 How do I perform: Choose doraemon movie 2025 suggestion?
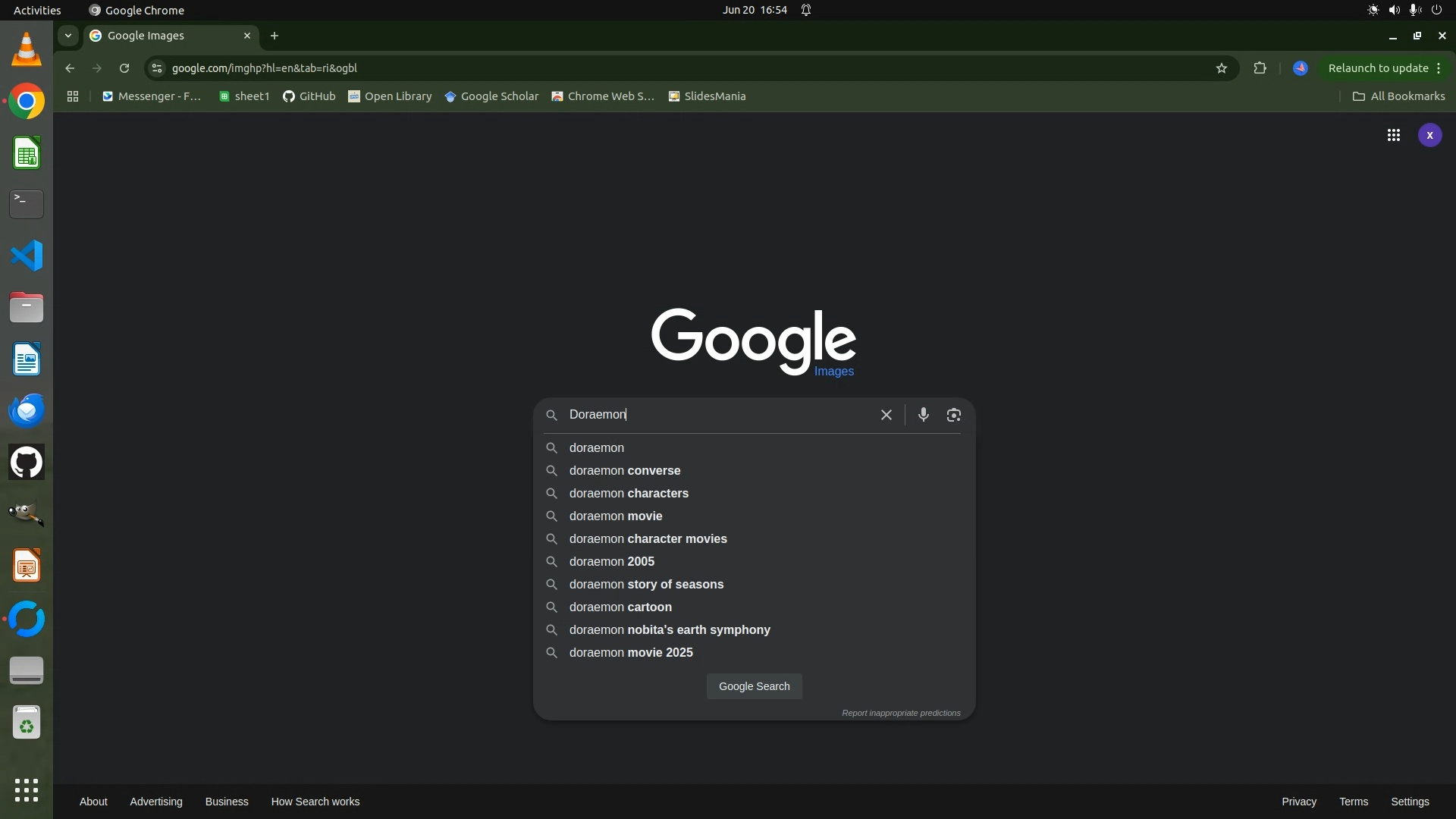[631, 653]
